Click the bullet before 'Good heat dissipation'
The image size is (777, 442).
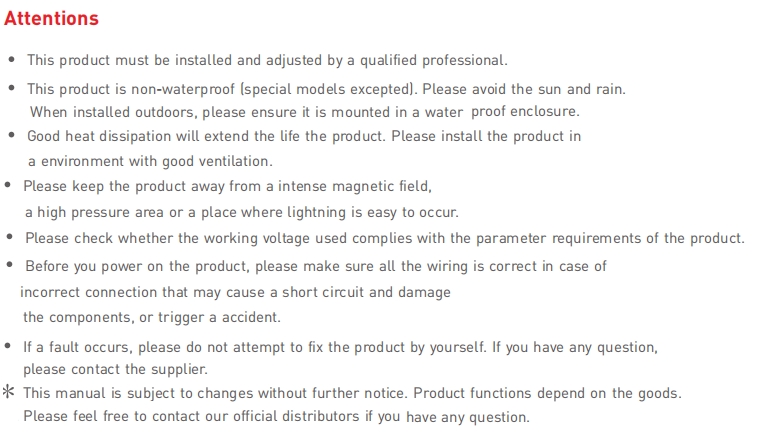pos(12,135)
